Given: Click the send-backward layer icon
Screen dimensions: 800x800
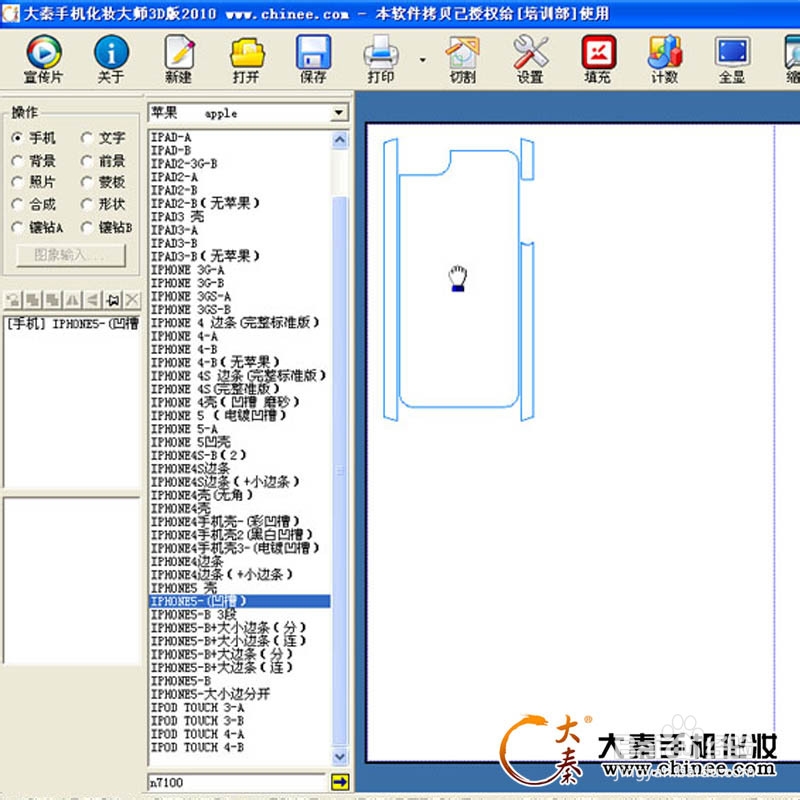Looking at the screenshot, I should (53, 300).
